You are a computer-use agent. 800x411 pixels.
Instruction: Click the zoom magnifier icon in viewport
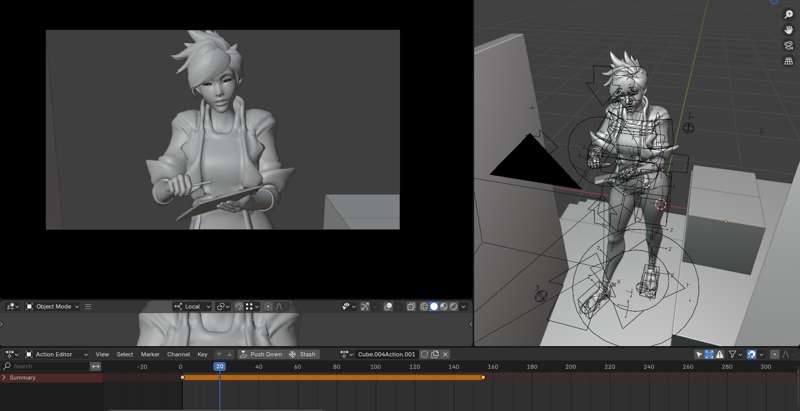pyautogui.click(x=789, y=17)
